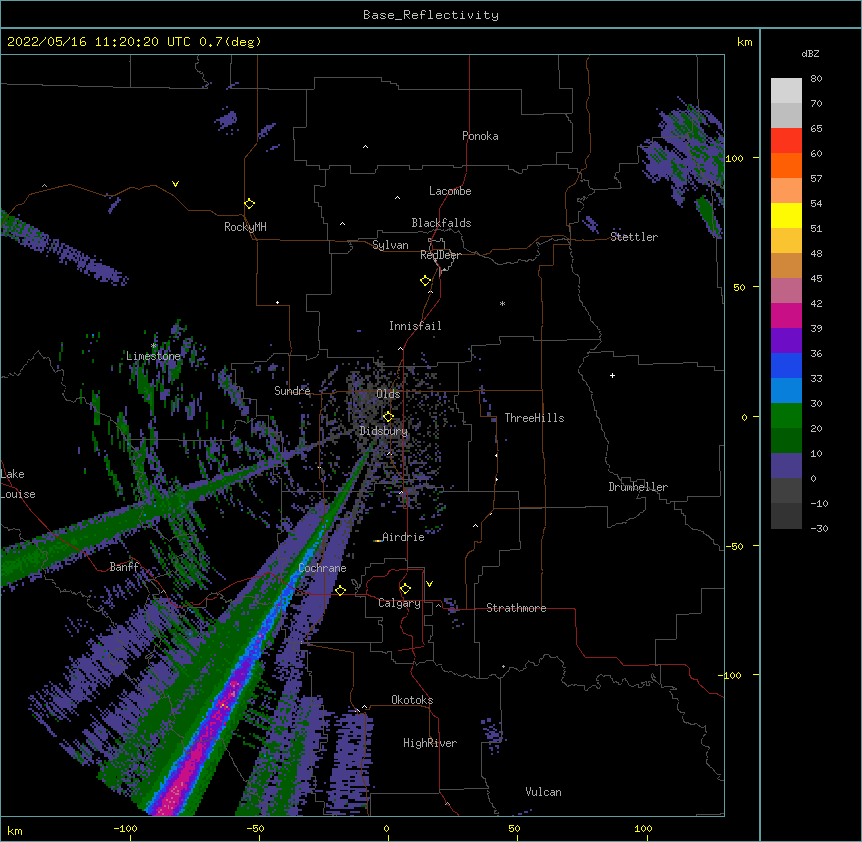Click the RedDeer city label

(x=440, y=255)
